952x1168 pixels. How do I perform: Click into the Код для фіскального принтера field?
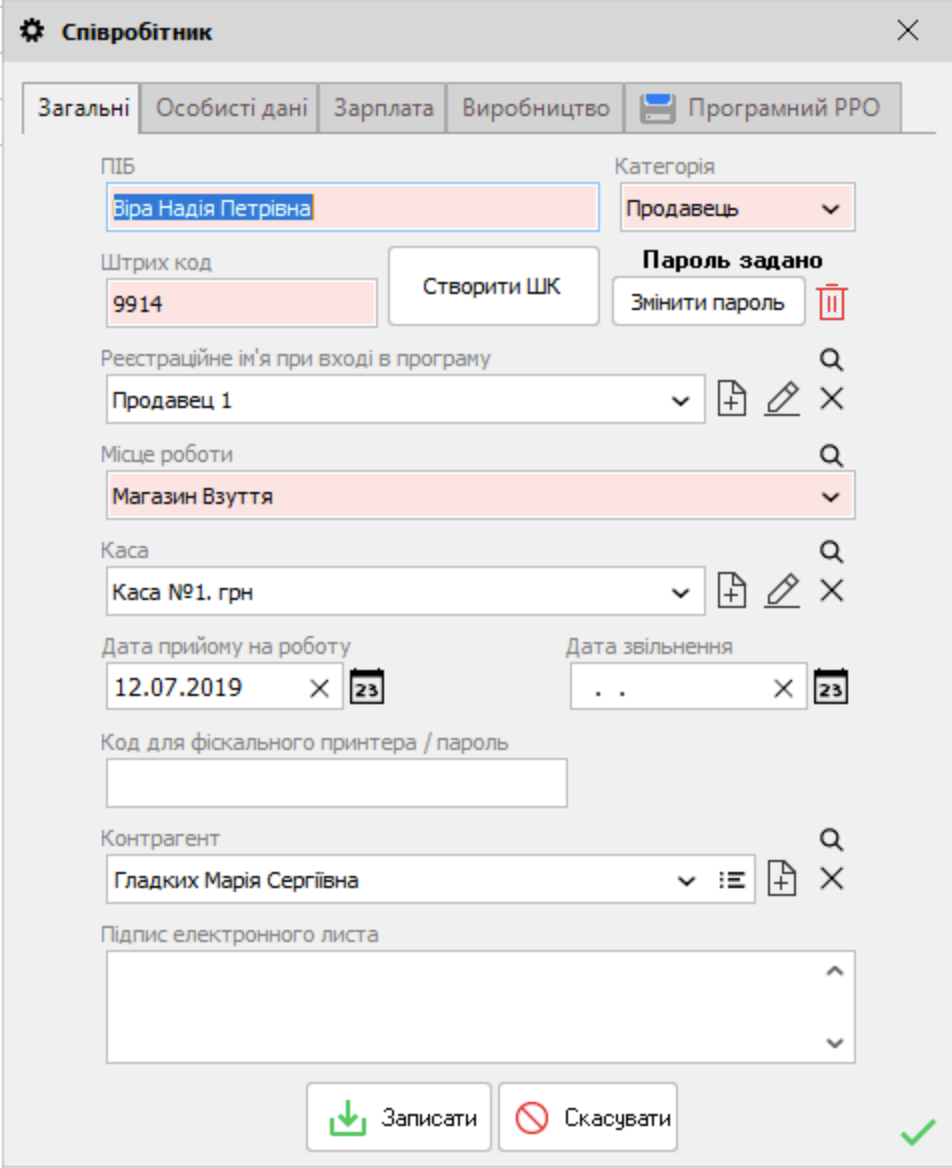(336, 783)
